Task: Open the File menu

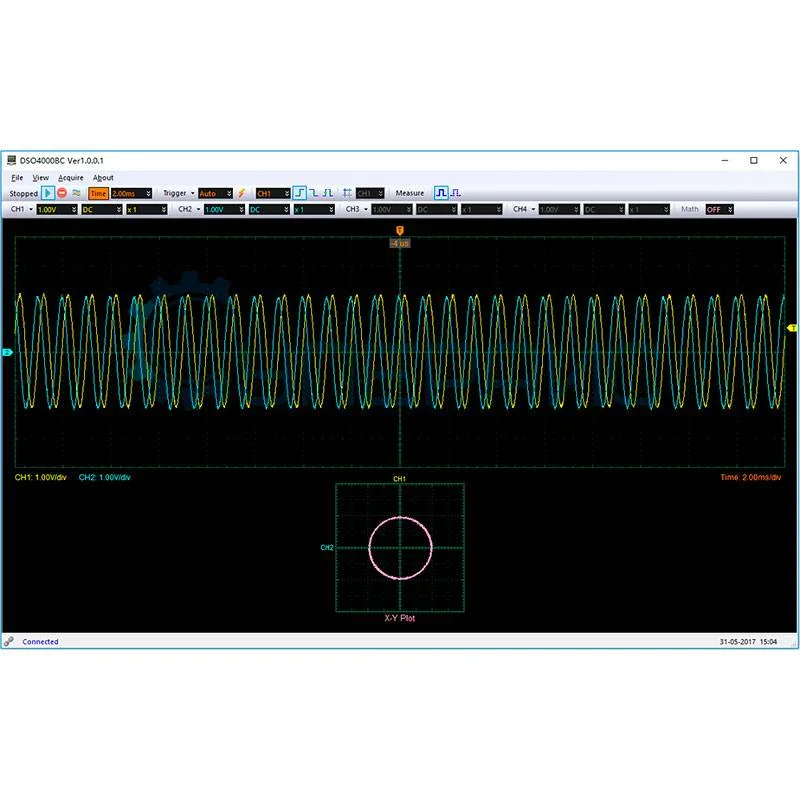Action: [x=17, y=178]
